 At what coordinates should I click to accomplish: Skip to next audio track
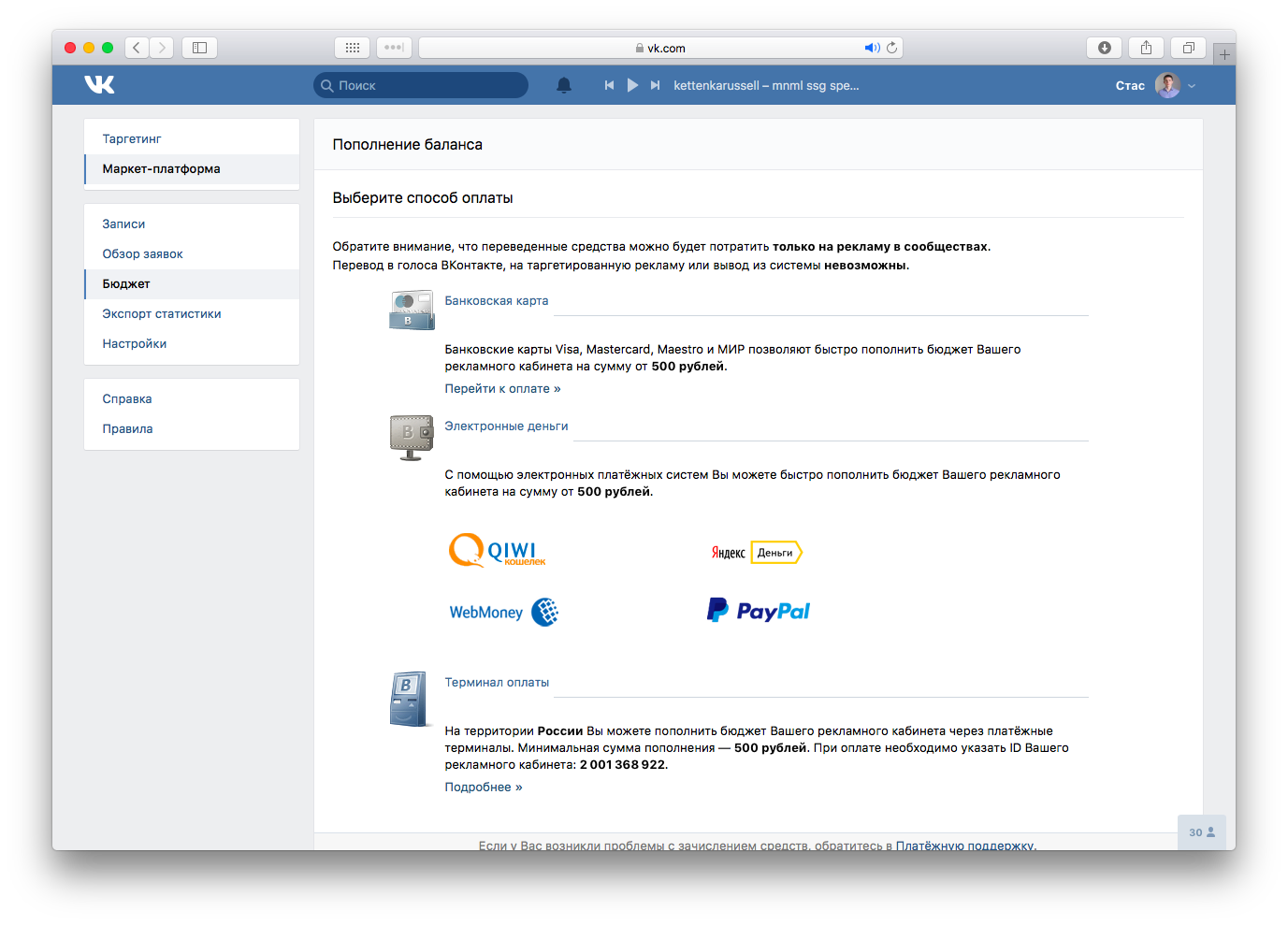[655, 85]
